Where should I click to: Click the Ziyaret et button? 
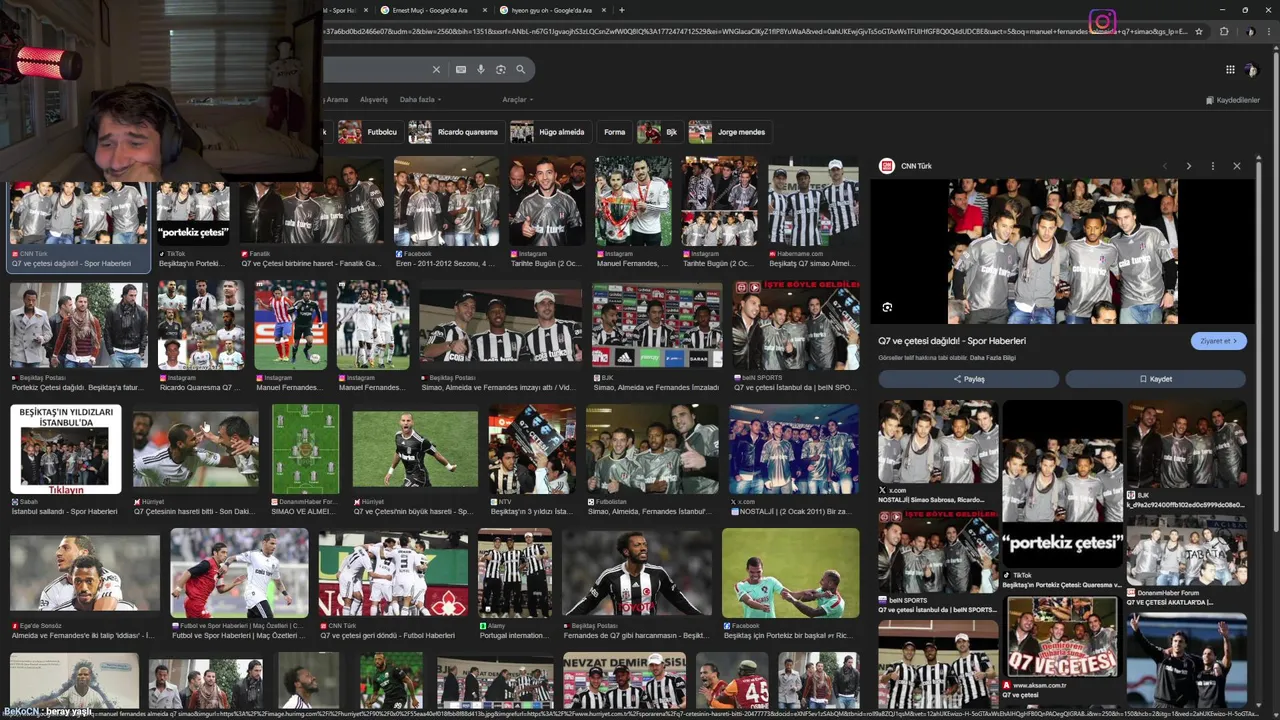click(1219, 341)
